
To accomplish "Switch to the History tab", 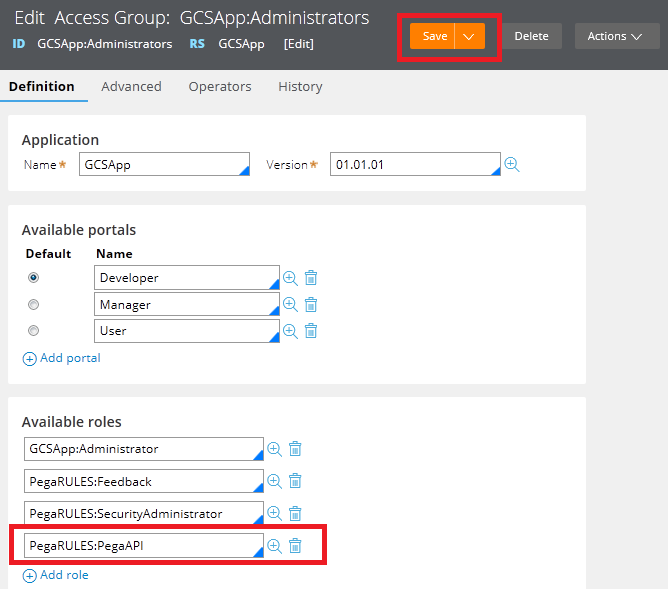I will click(300, 86).
